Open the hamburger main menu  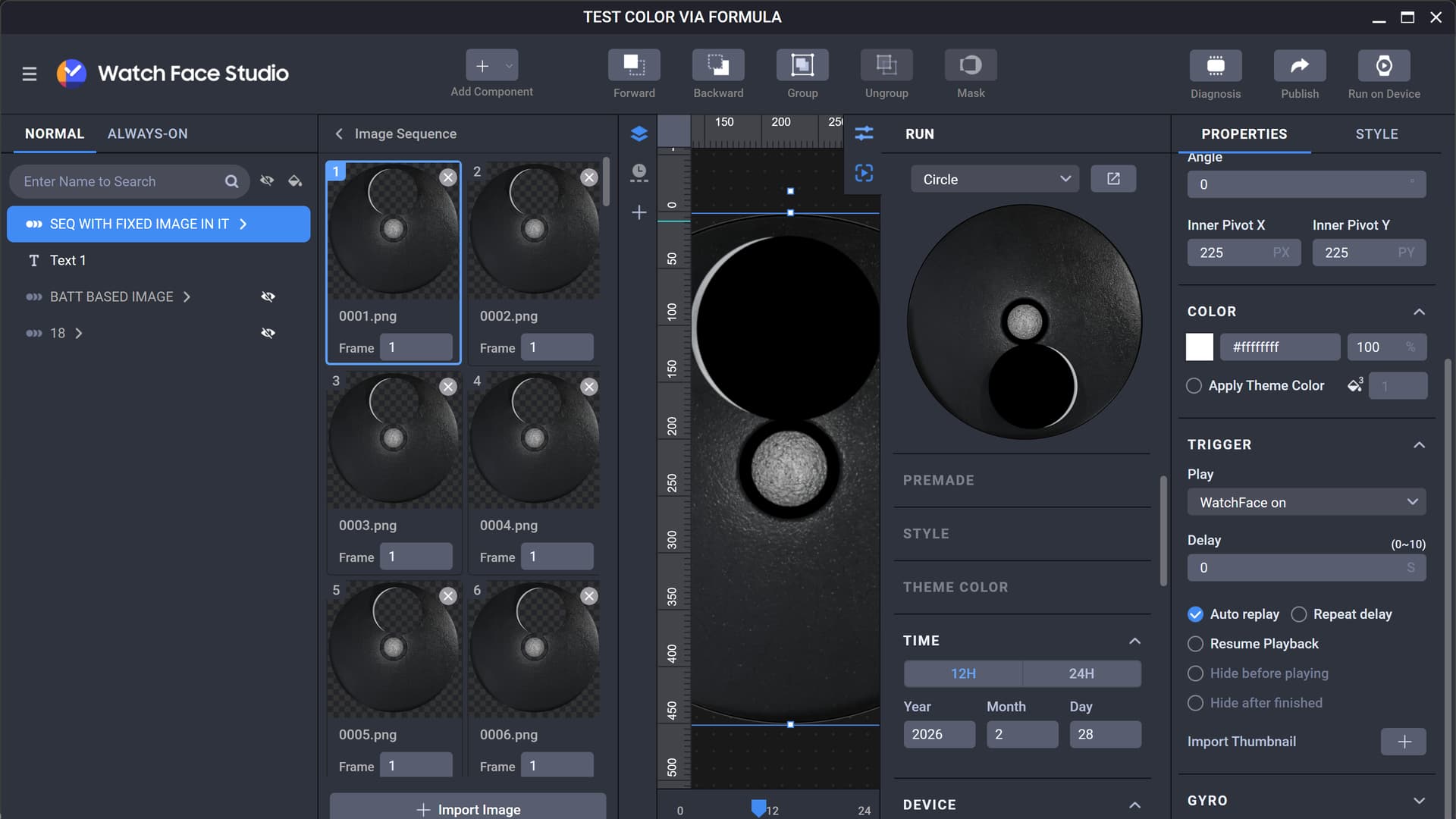(30, 74)
